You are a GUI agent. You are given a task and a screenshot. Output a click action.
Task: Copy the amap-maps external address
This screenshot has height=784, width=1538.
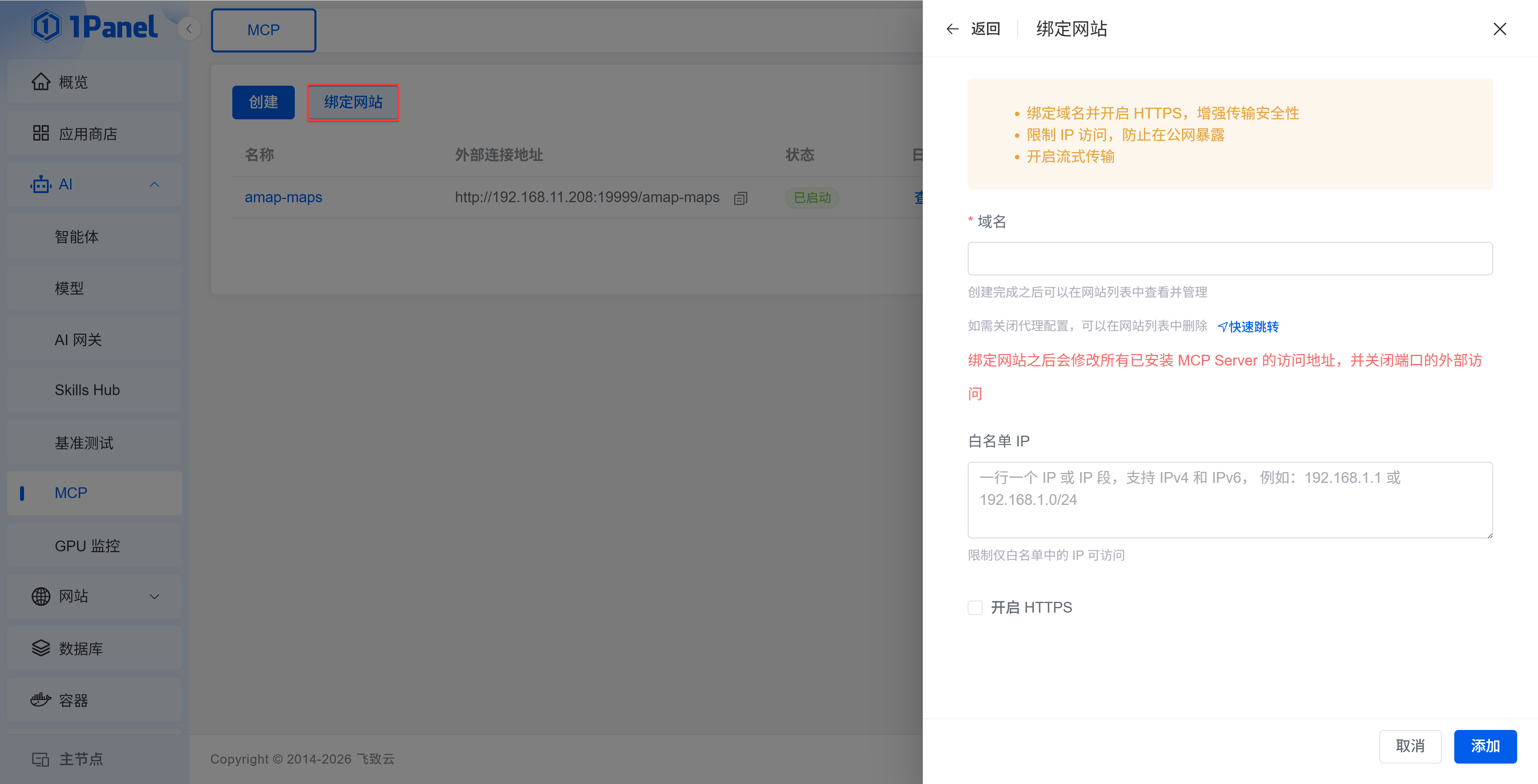(x=741, y=198)
